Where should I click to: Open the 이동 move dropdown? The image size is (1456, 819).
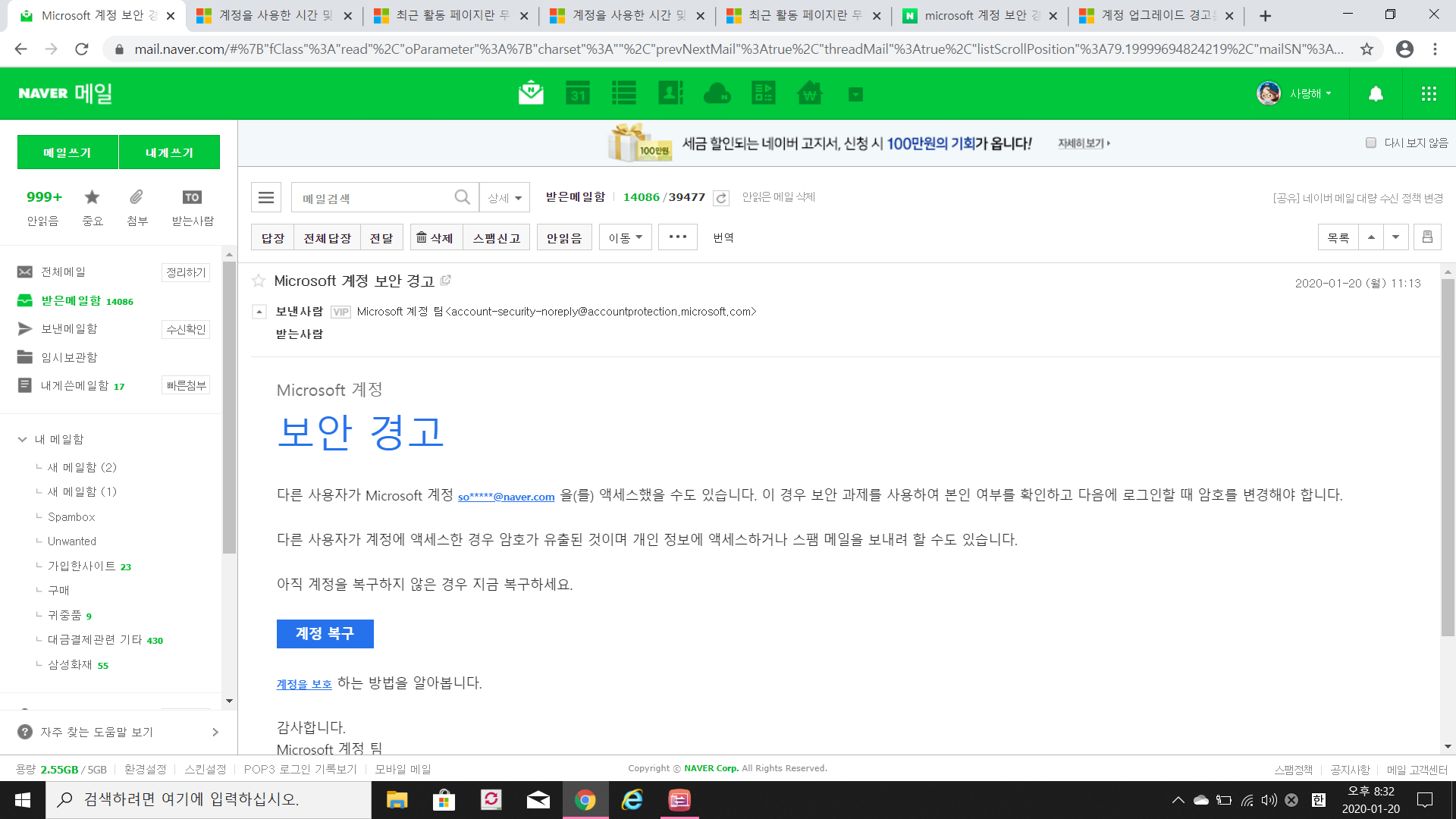(x=625, y=237)
